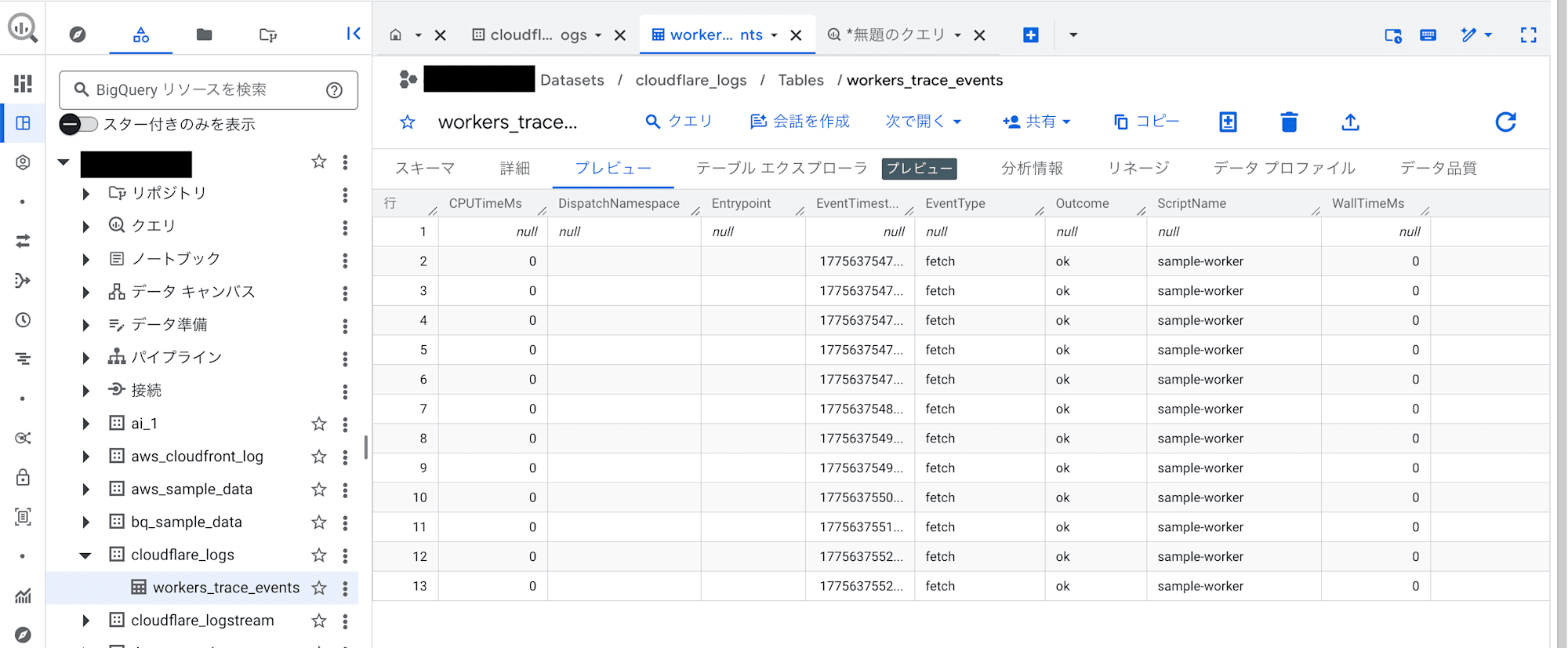Open data transfers arrows icon in the left rail
This screenshot has width=1568, height=648.
24,241
